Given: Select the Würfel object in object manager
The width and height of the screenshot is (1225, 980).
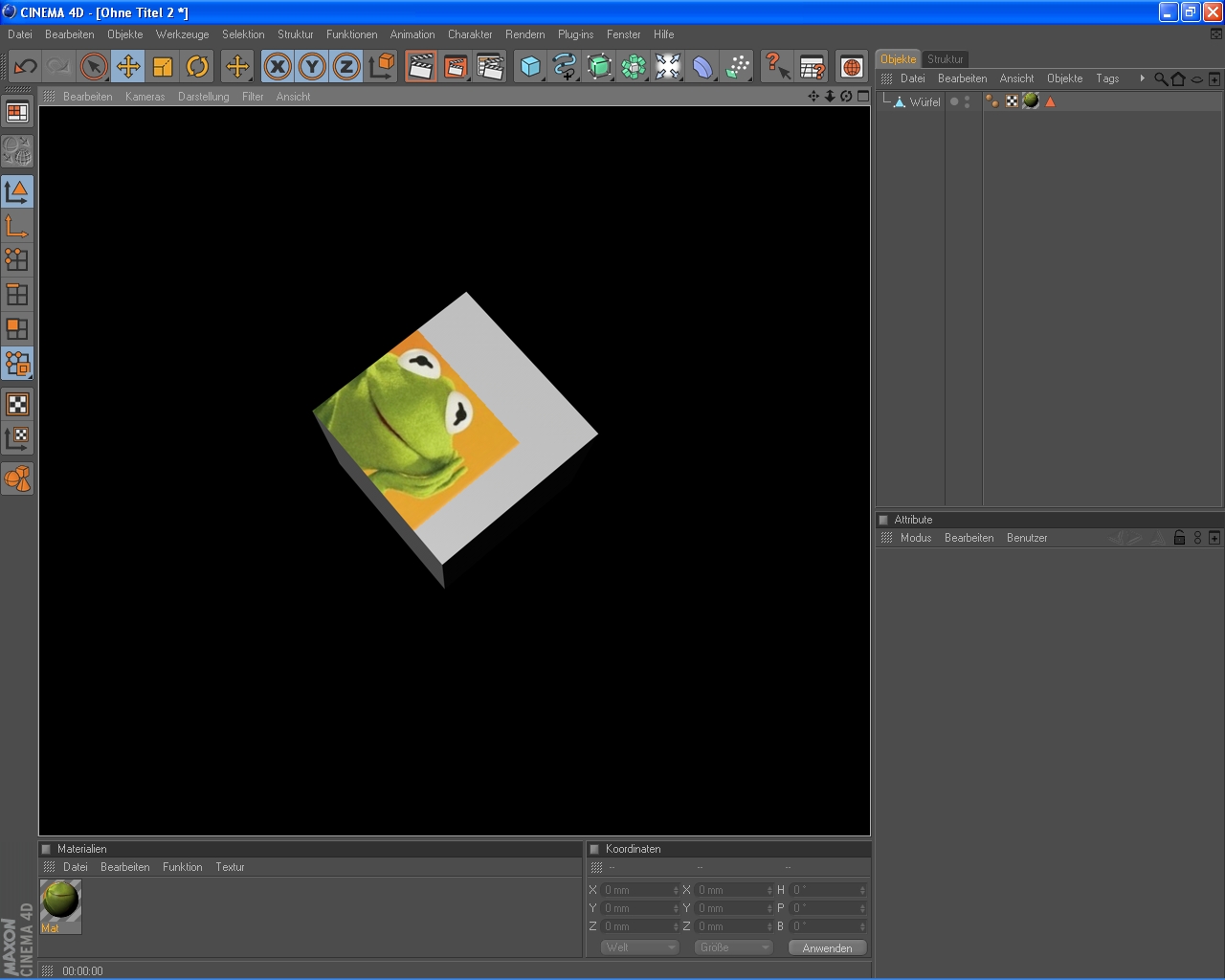Looking at the screenshot, I should pyautogui.click(x=924, y=102).
